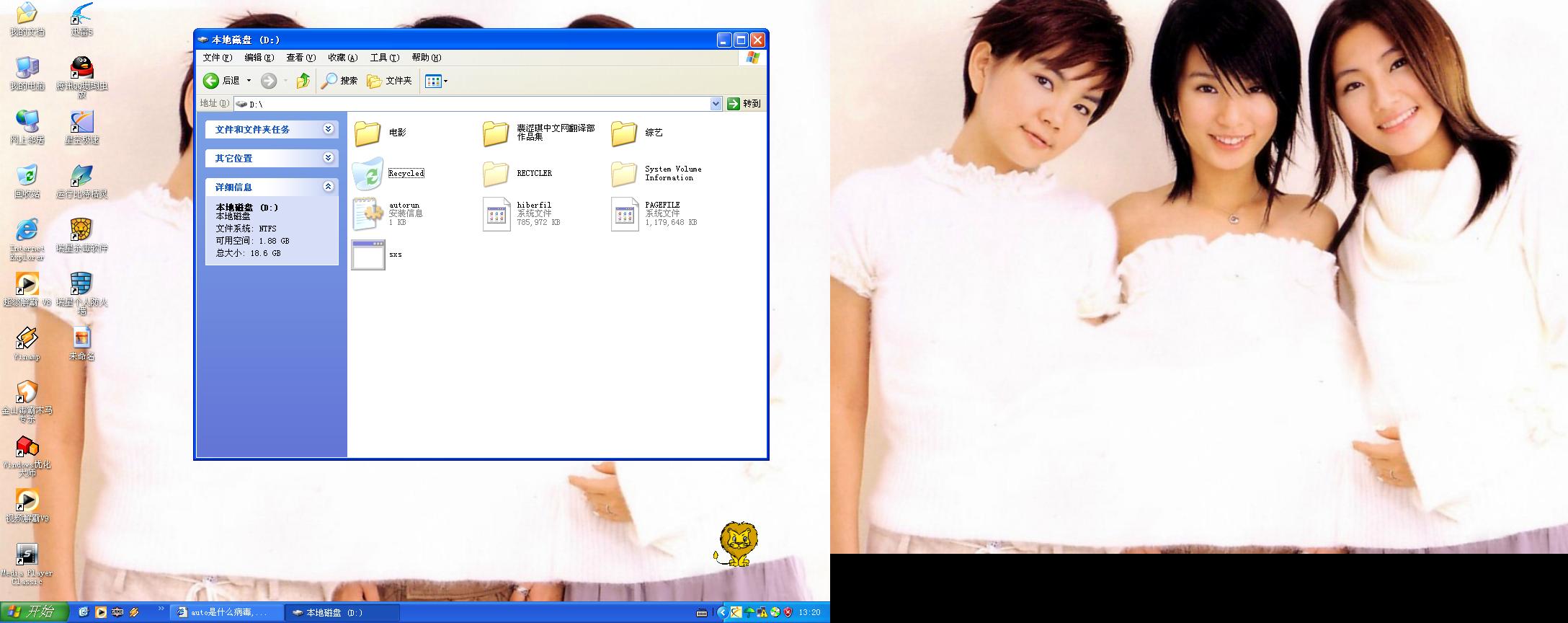Viewport: 1568px width, 623px height.
Task: Select the 超级解霸 V8 desktop icon
Action: (x=27, y=289)
